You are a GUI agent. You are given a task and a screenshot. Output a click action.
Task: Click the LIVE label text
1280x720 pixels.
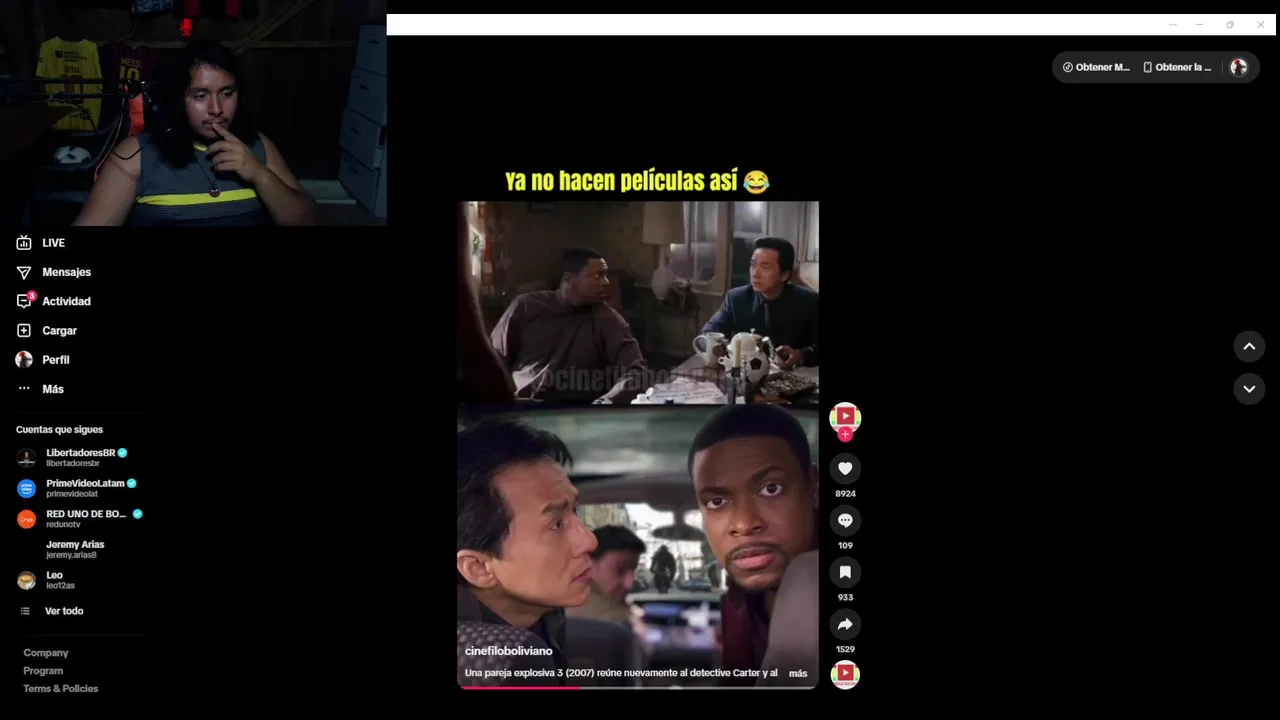pos(53,243)
